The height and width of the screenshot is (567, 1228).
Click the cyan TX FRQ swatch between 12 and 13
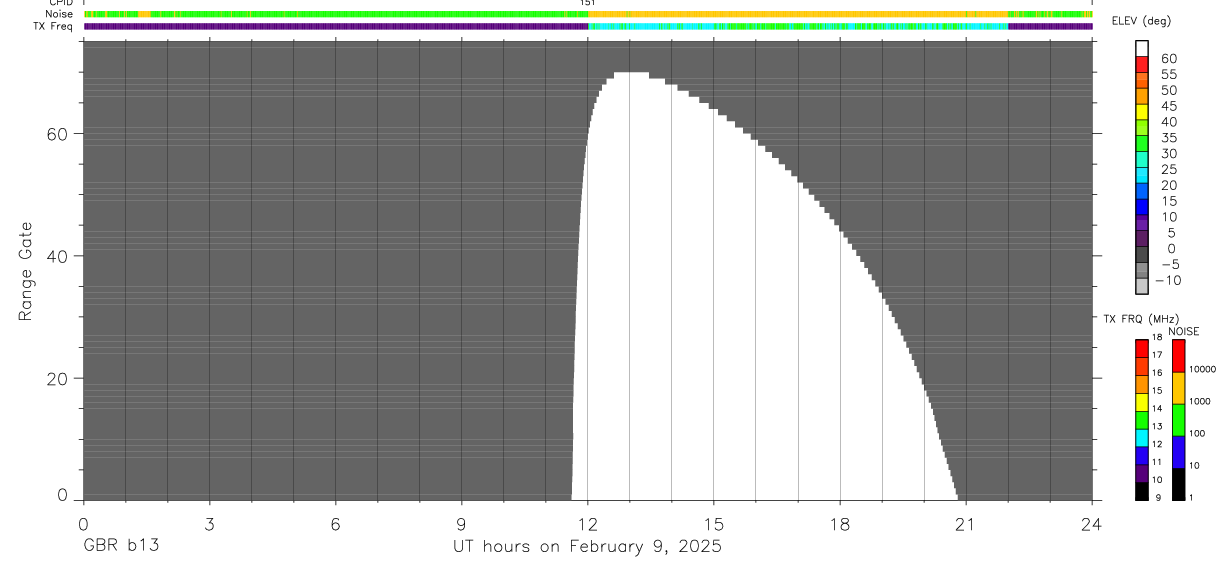pos(1142,436)
